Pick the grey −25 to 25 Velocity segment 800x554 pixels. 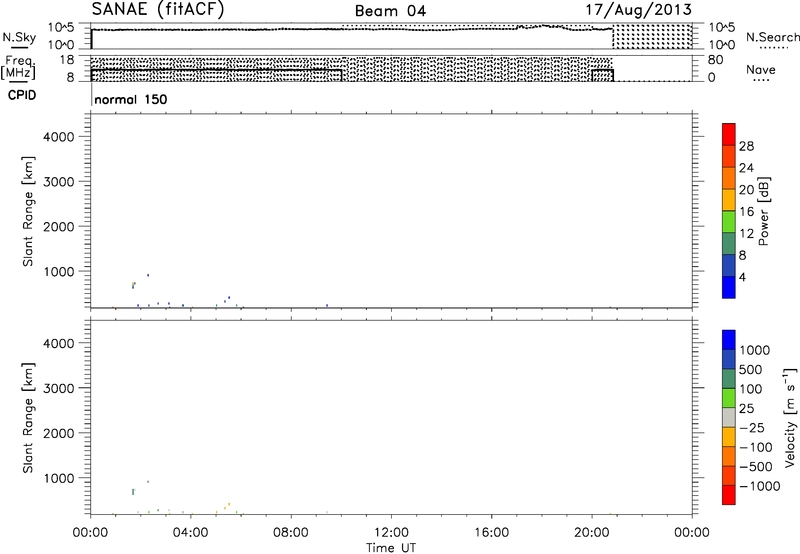click(729, 417)
